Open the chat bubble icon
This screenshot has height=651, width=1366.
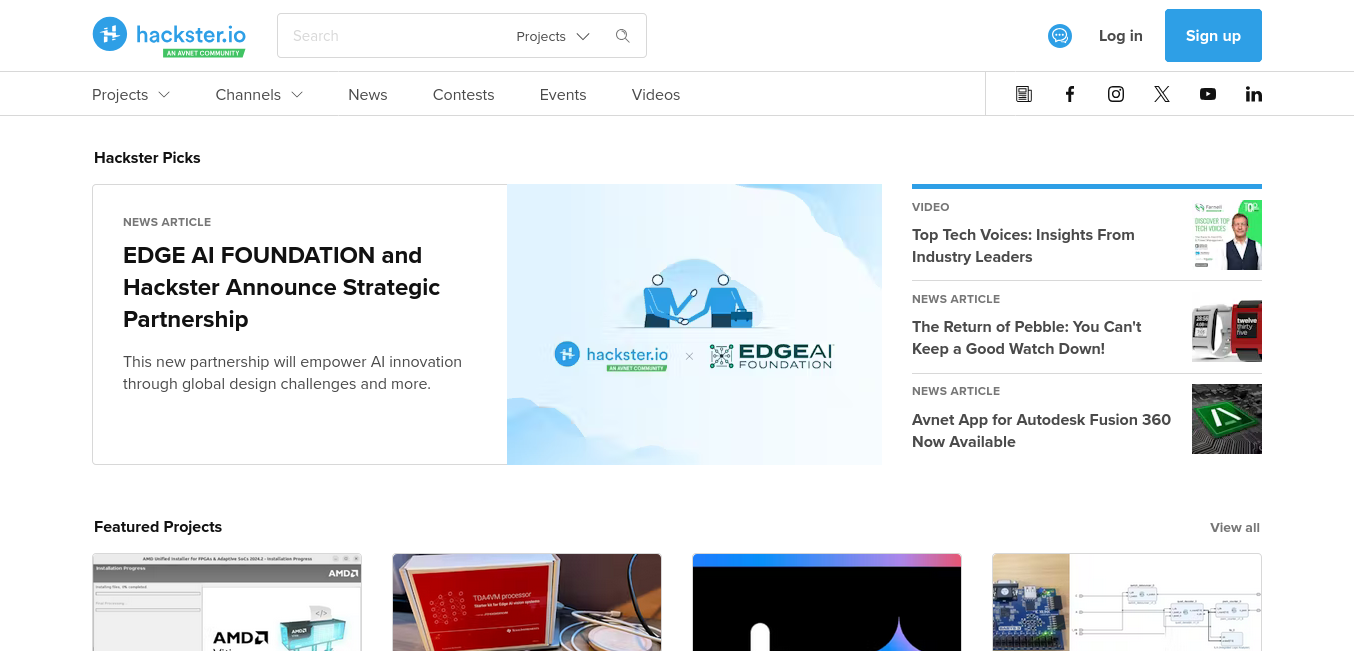tap(1059, 36)
